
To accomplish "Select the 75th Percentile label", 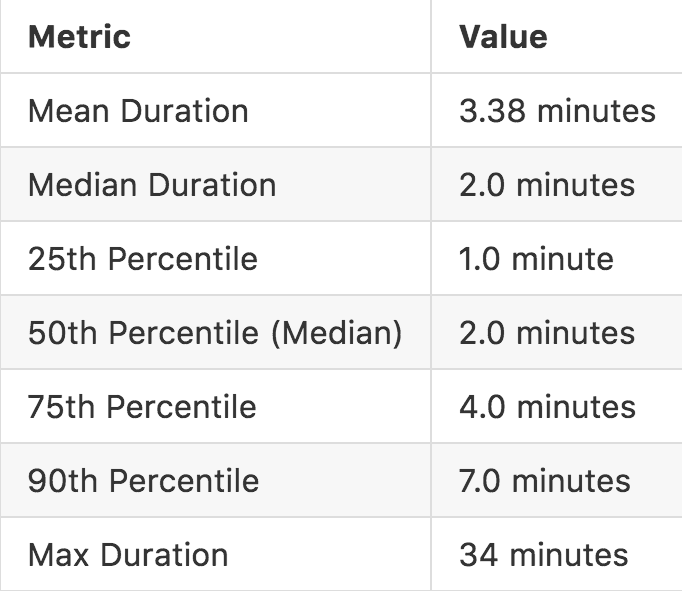I will coord(142,407).
